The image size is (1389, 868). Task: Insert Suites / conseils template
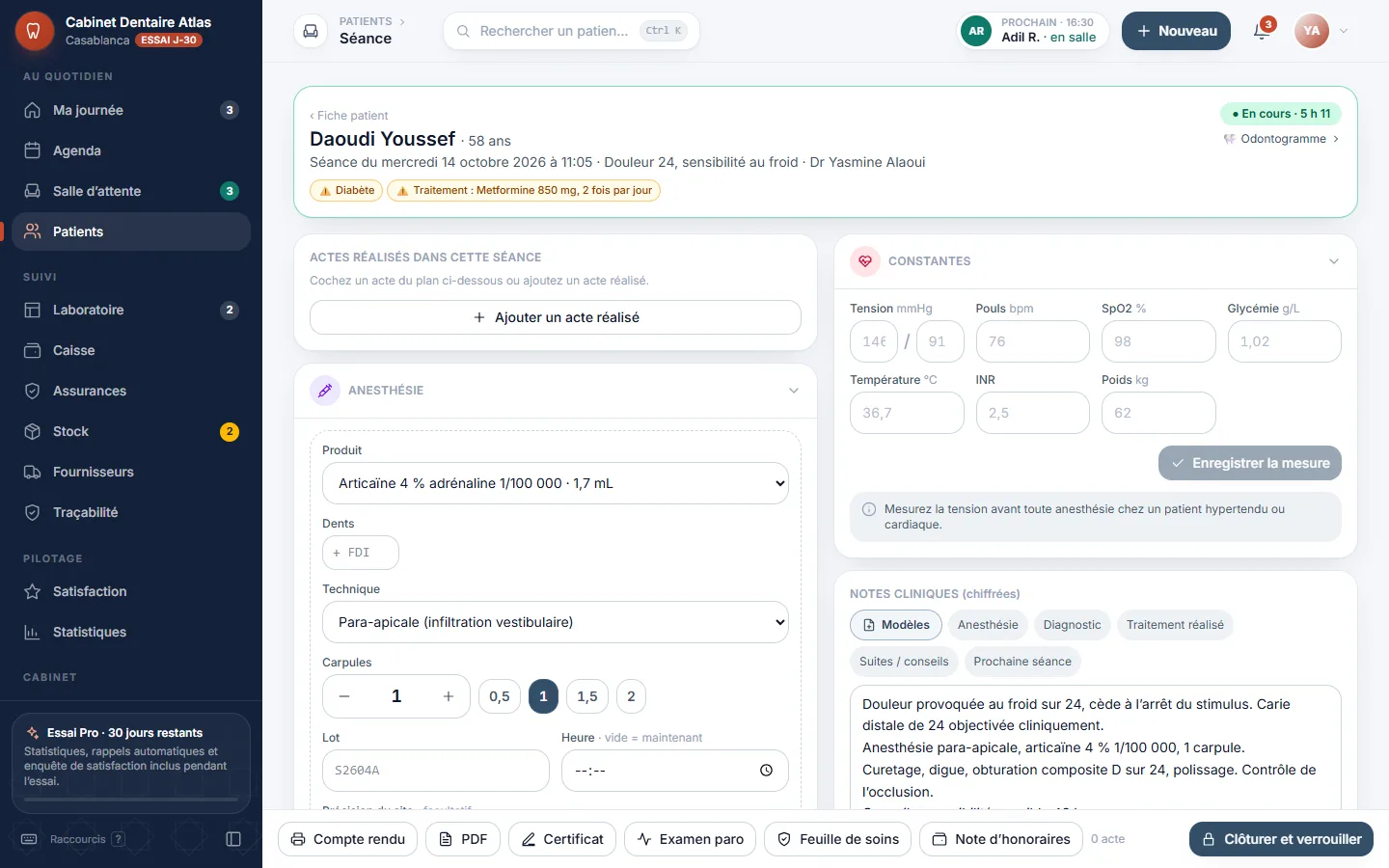(x=904, y=662)
